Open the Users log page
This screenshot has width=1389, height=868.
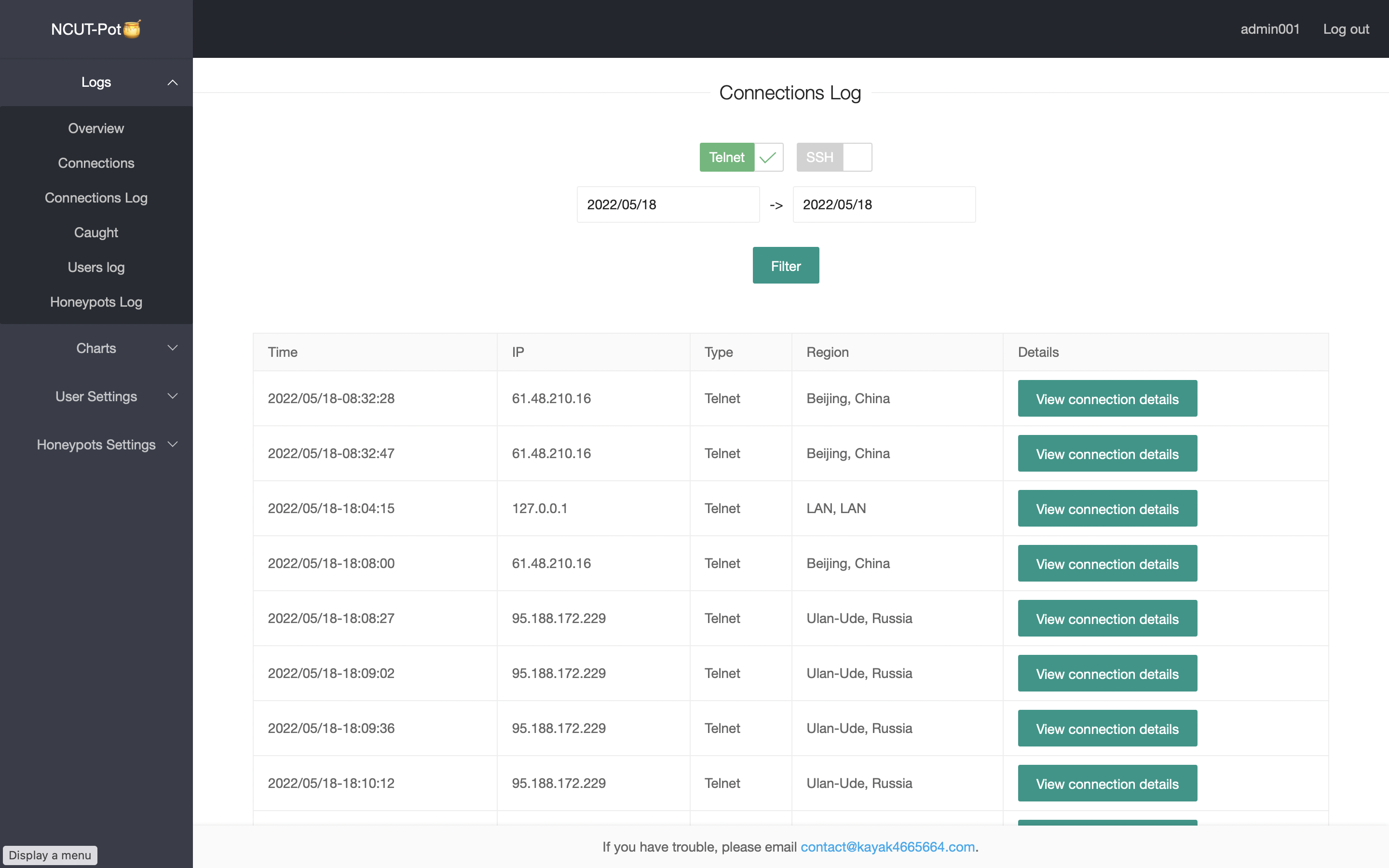(96, 268)
